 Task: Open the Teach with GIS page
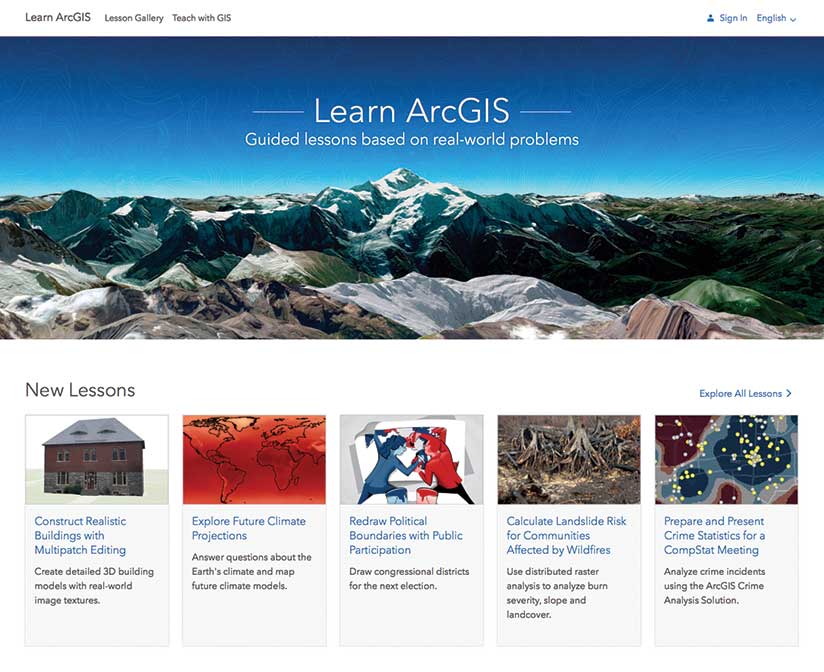click(201, 18)
